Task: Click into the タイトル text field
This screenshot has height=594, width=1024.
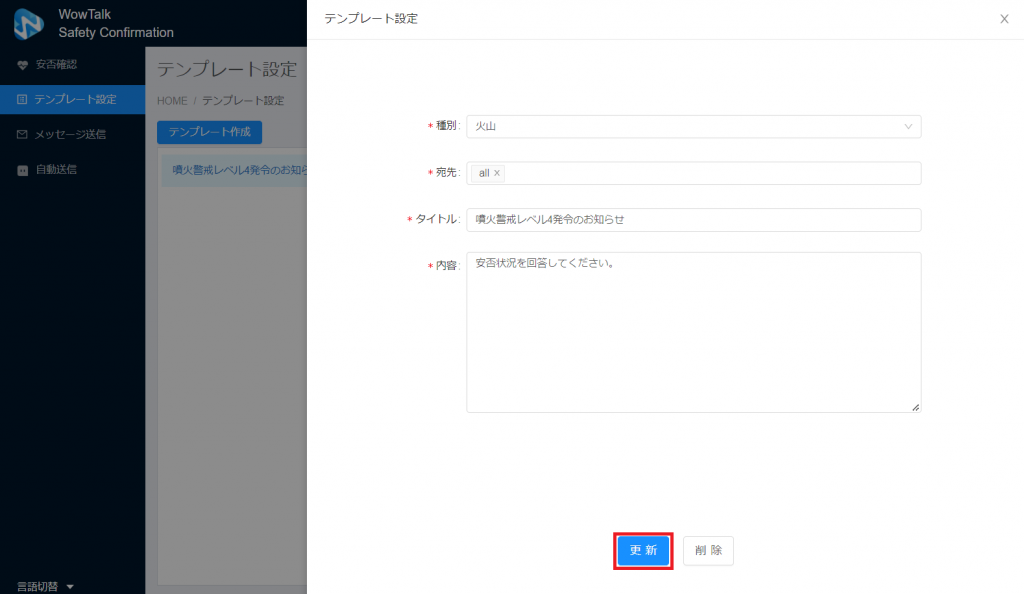Action: (694, 220)
